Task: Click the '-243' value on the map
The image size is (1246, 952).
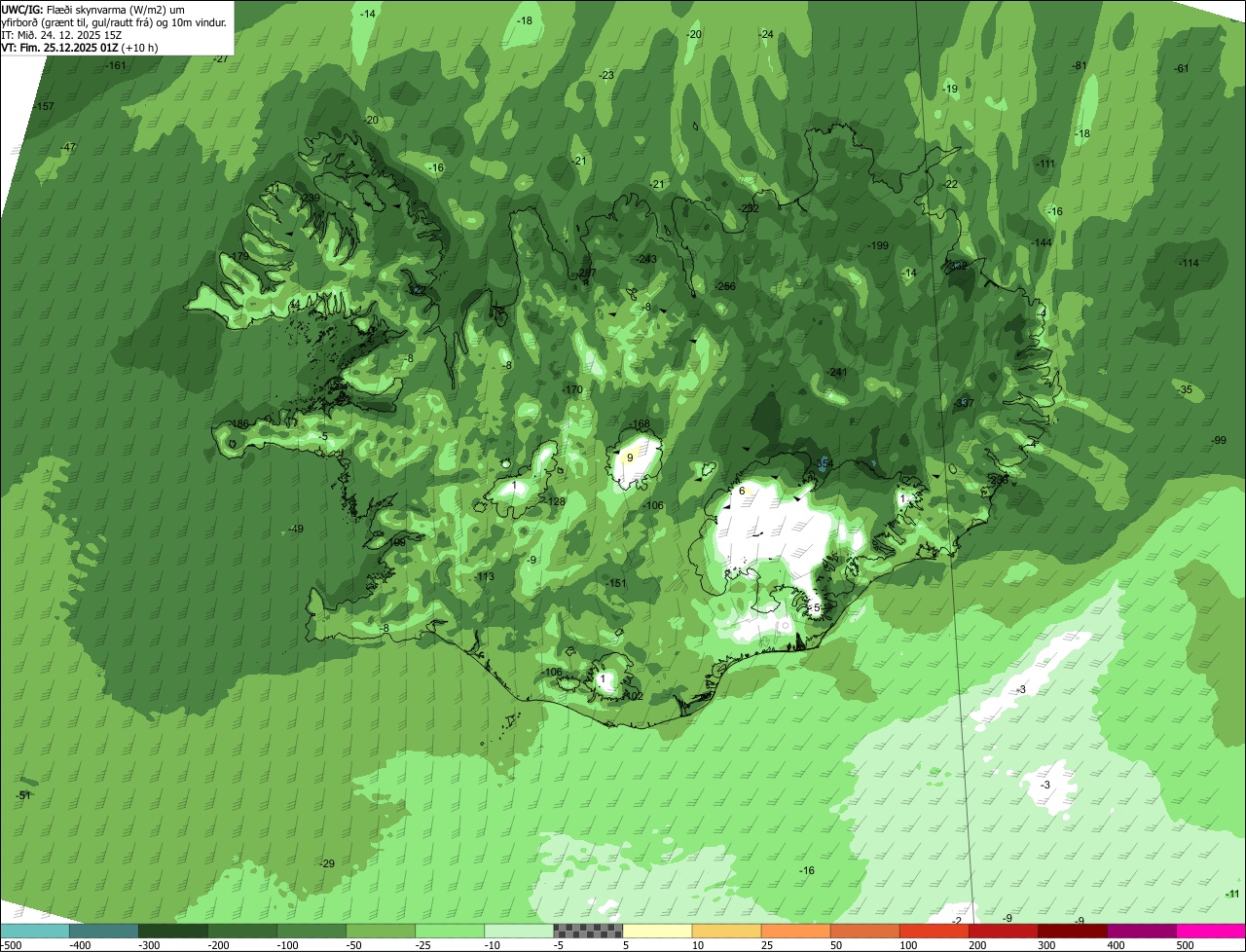Action: (646, 259)
